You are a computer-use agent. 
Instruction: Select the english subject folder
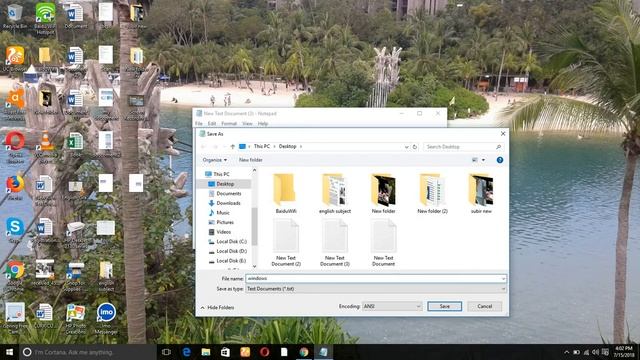point(335,193)
